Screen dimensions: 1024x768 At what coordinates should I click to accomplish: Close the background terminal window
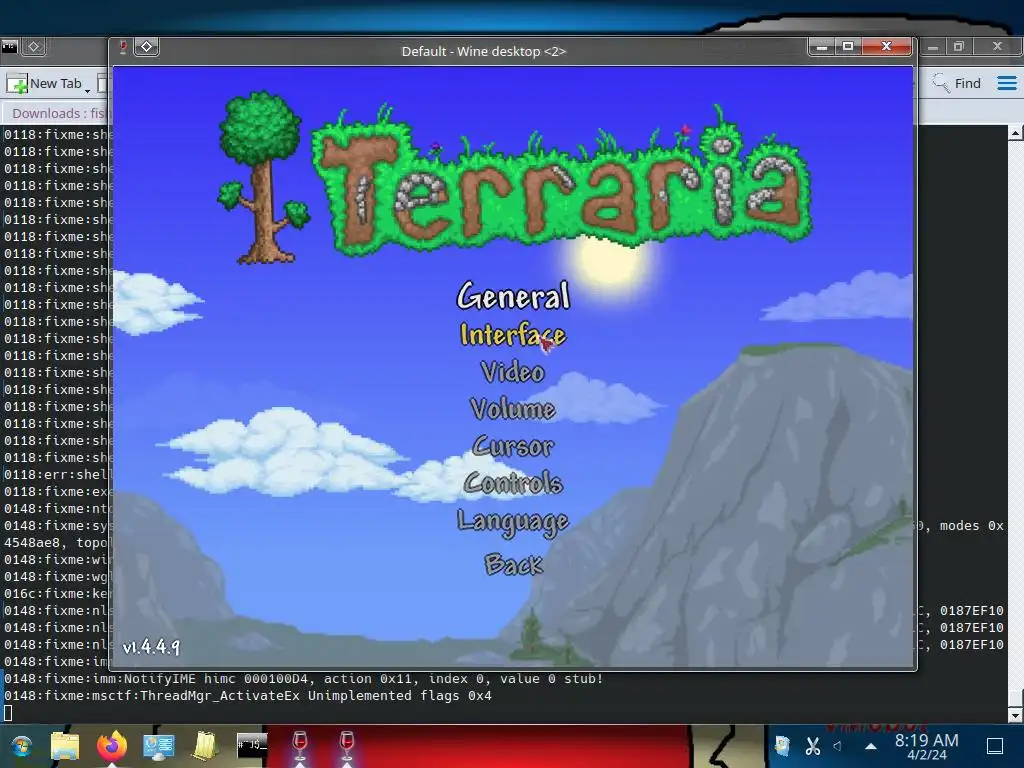click(x=997, y=46)
